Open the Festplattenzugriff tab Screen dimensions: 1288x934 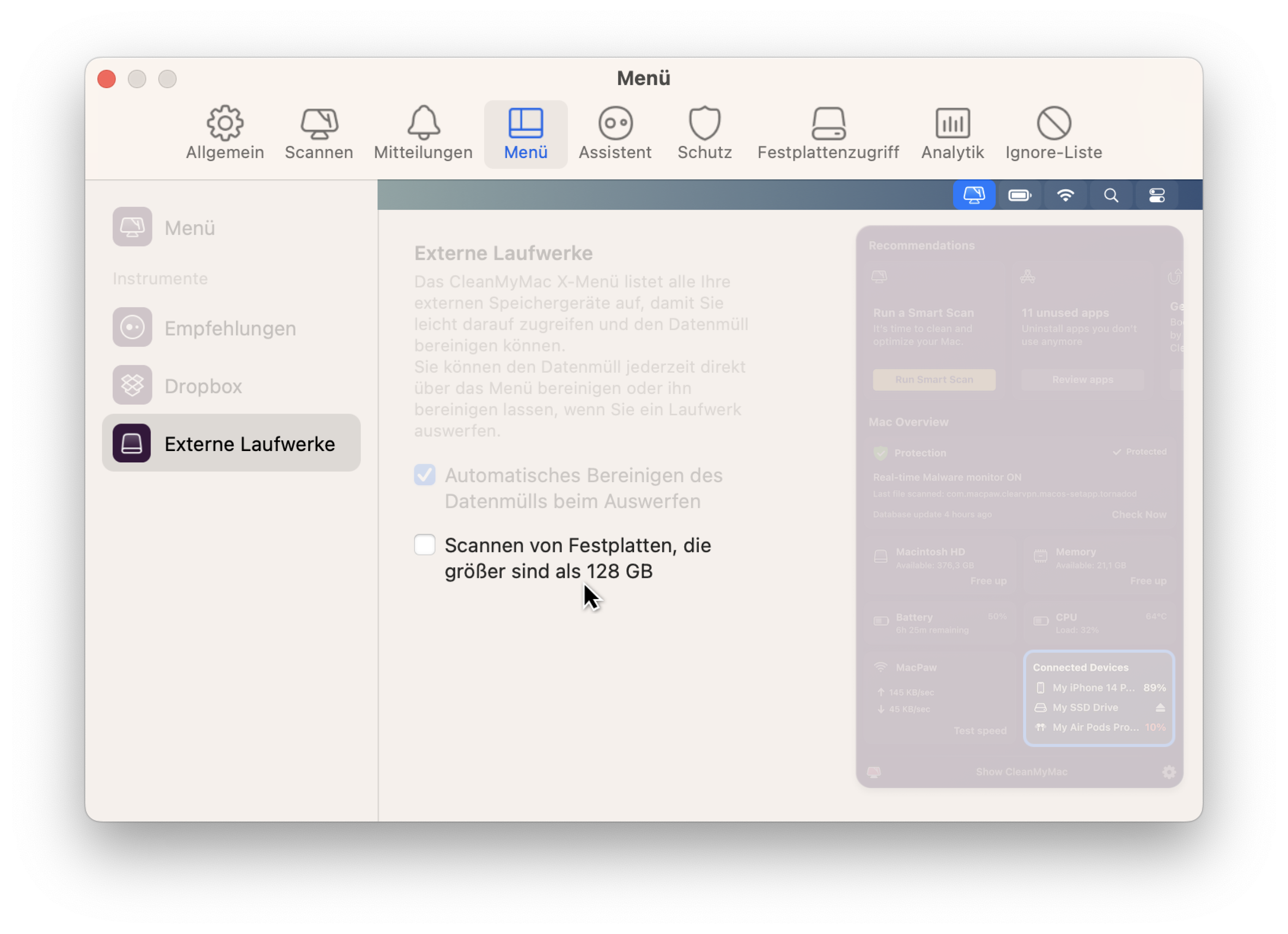pos(828,133)
